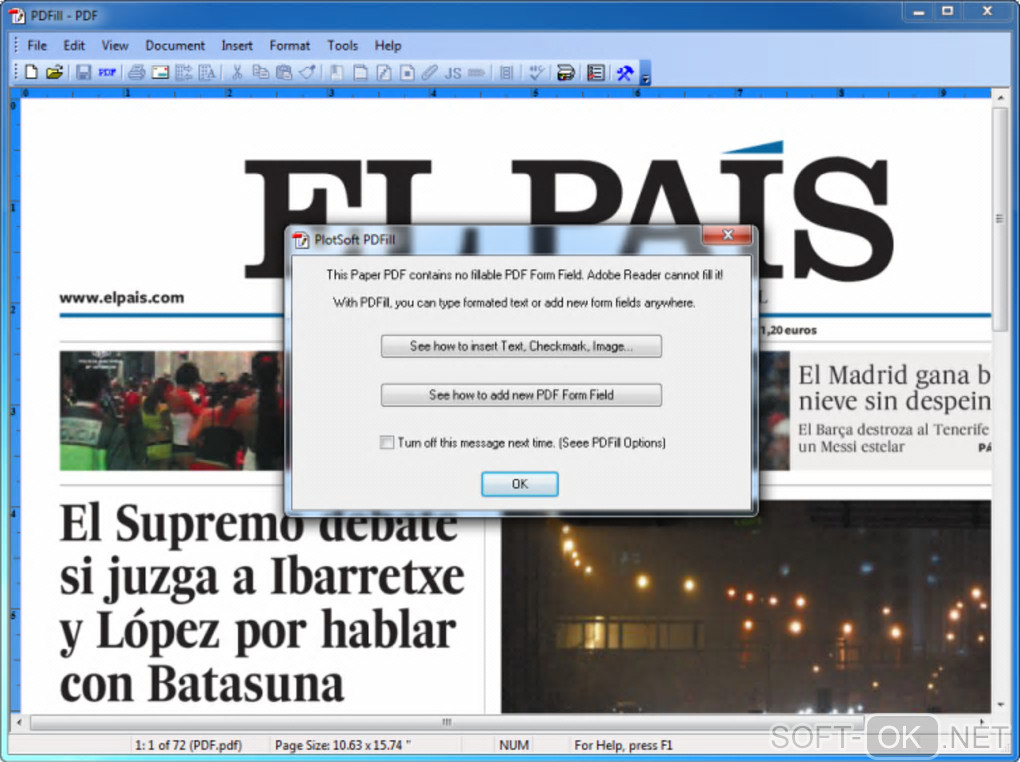This screenshot has width=1020, height=762.
Task: Click 'See how to insert Text, Checkmark, Image...'
Action: point(521,346)
